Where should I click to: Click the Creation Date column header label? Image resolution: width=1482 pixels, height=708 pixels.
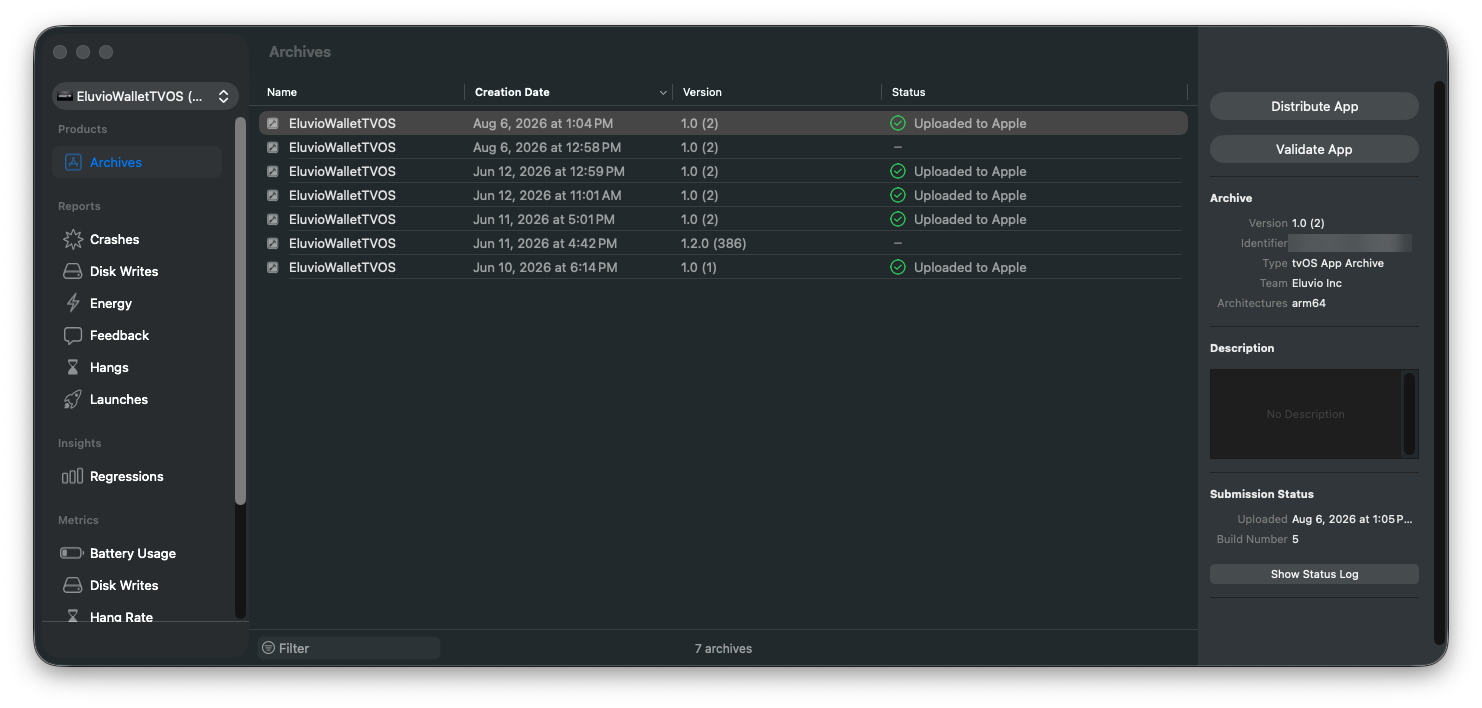pyautogui.click(x=512, y=92)
